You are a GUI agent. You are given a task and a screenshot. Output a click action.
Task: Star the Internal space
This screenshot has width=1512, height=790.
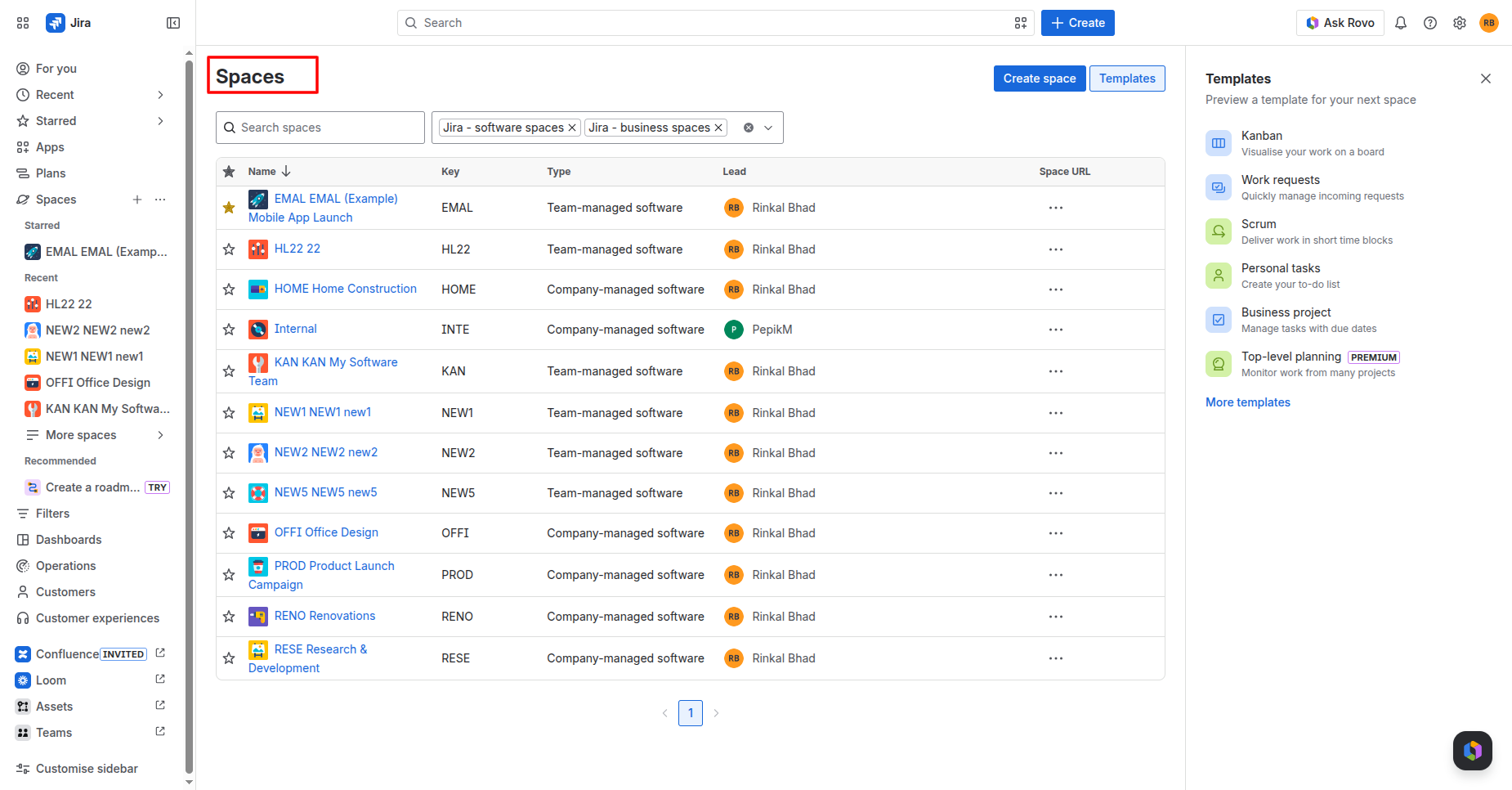tap(229, 330)
